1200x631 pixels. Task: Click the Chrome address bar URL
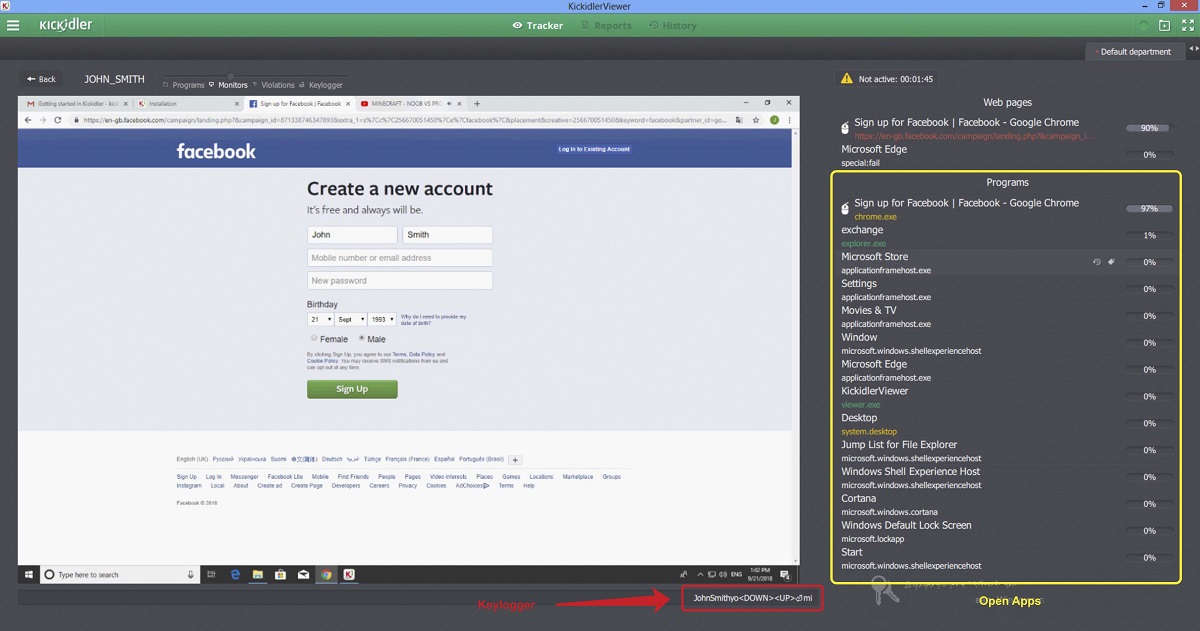[403, 120]
